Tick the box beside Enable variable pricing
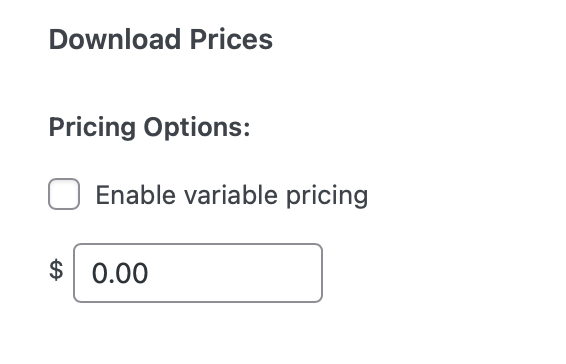This screenshot has height=364, width=566. (64, 194)
